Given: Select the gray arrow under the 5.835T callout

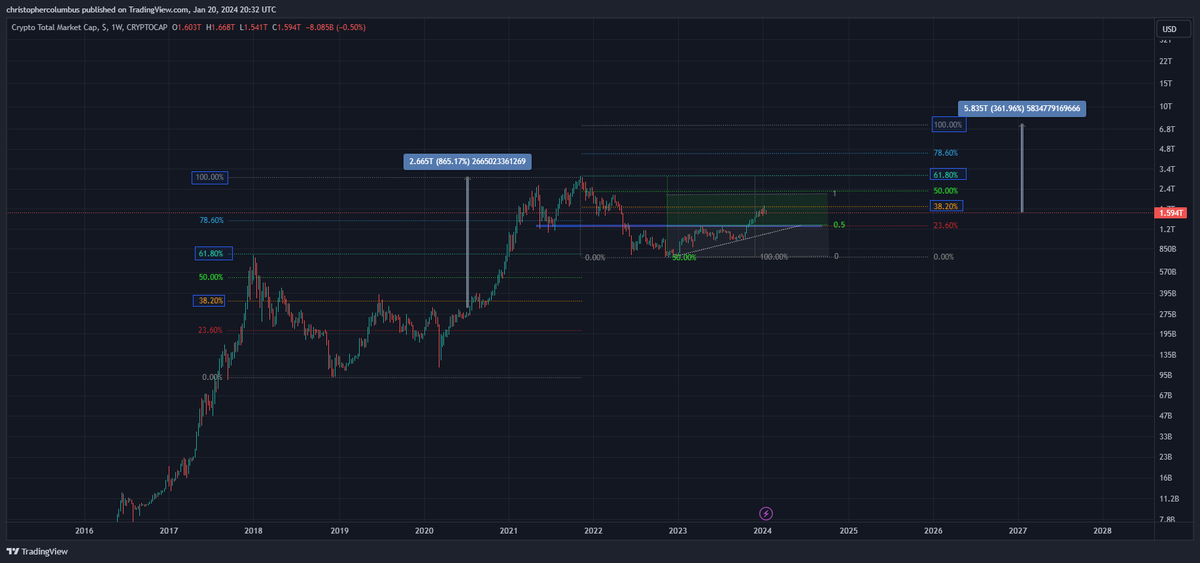Looking at the screenshot, I should click(x=1021, y=168).
